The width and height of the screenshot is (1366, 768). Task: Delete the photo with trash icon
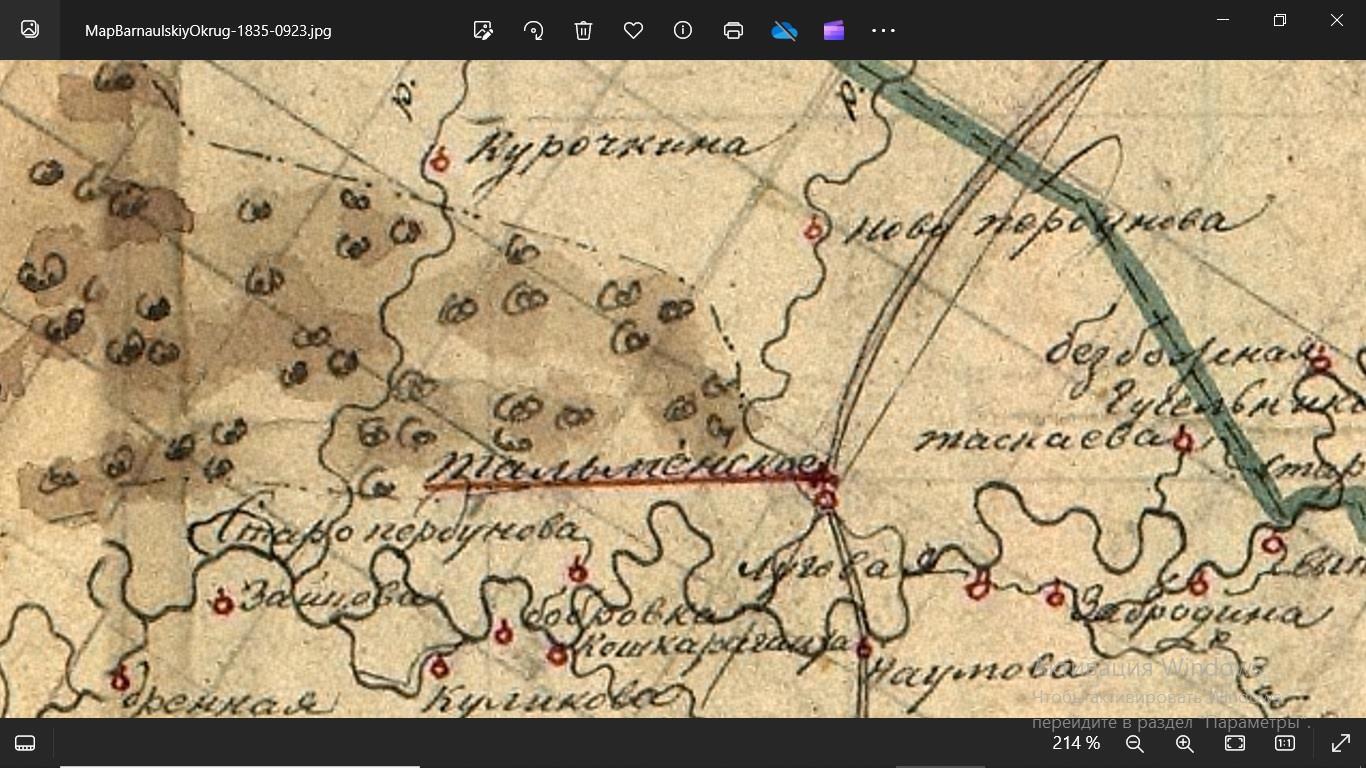[x=584, y=30]
